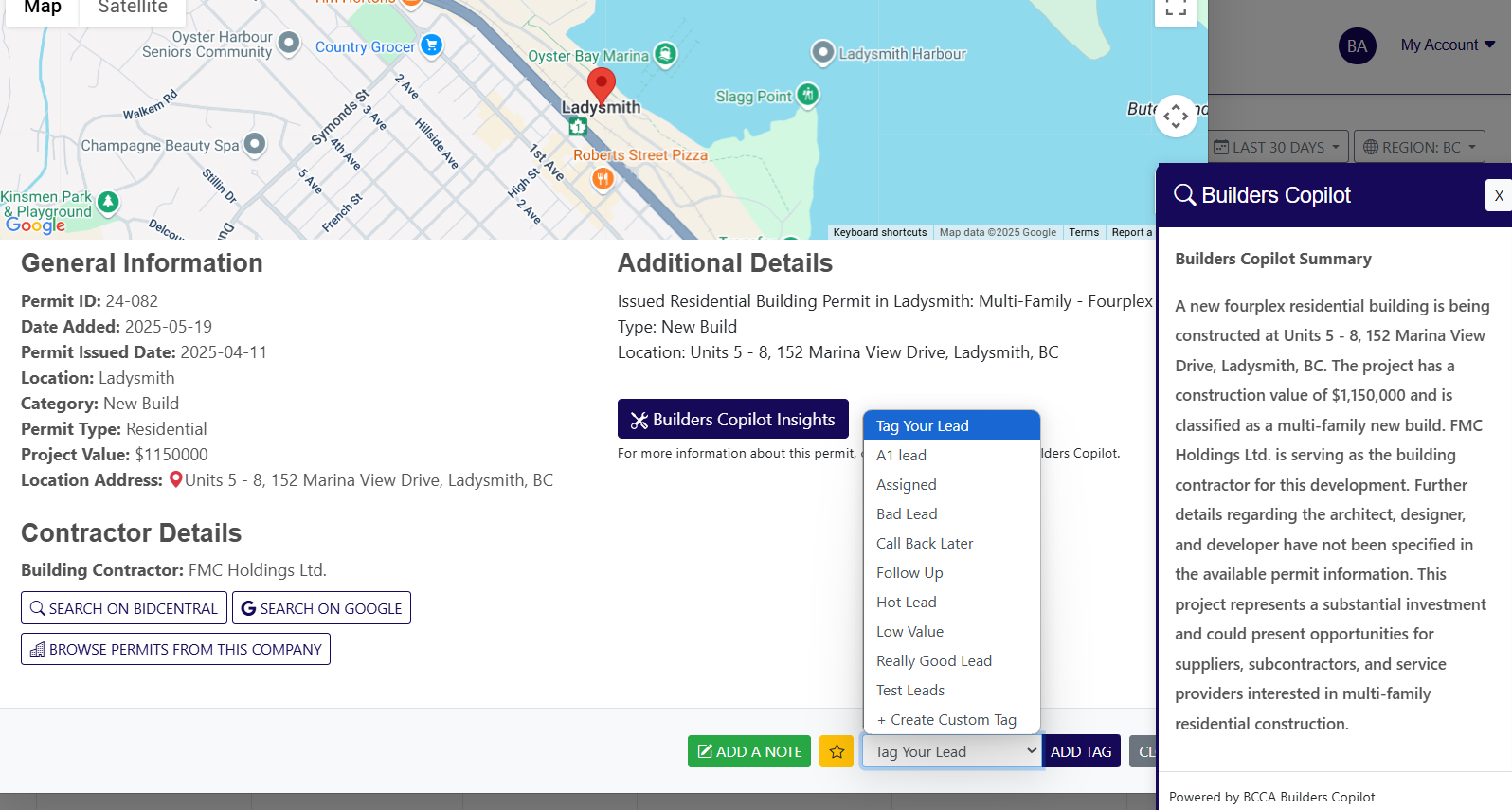Select the Bad Lead tag option
This screenshot has width=1512, height=810.
(952, 513)
